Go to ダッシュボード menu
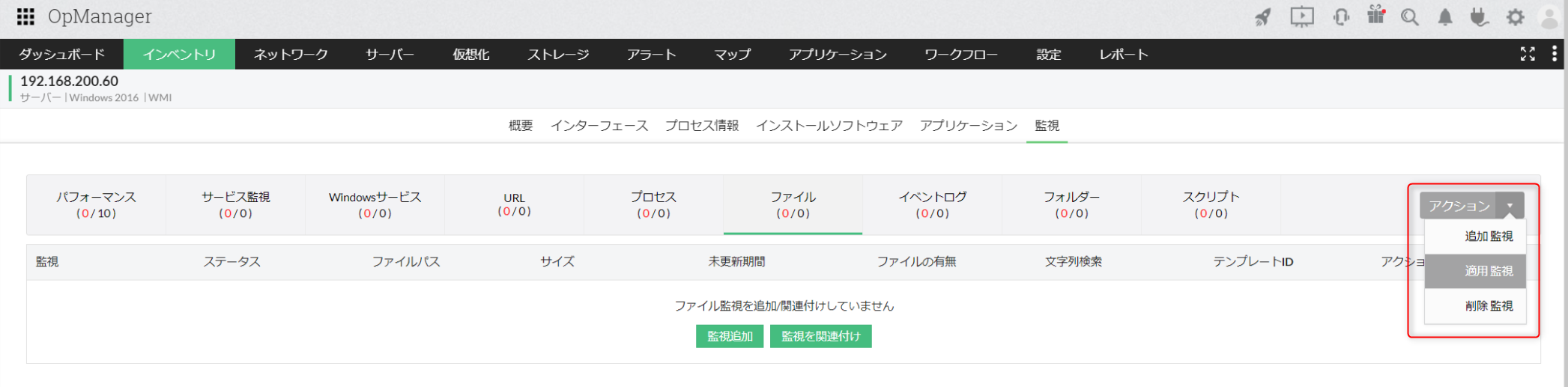1568x387 pixels. click(x=61, y=55)
